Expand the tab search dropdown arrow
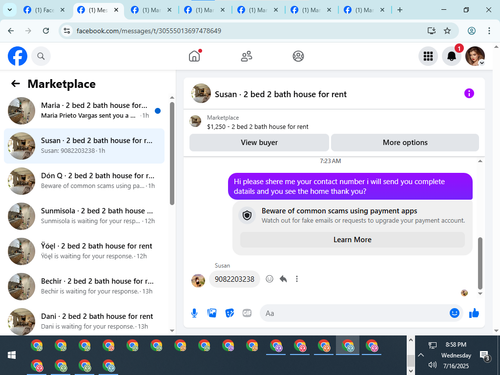Viewport: 500px width, 375px height. (x=10, y=10)
